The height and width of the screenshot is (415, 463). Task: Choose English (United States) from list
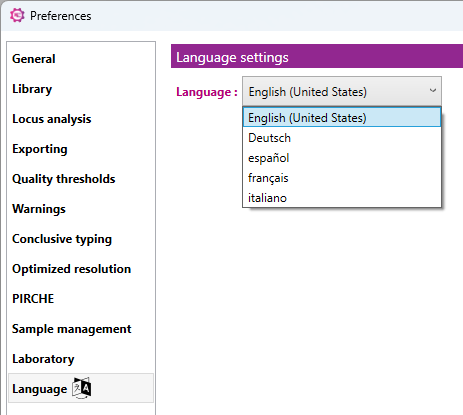click(x=342, y=117)
